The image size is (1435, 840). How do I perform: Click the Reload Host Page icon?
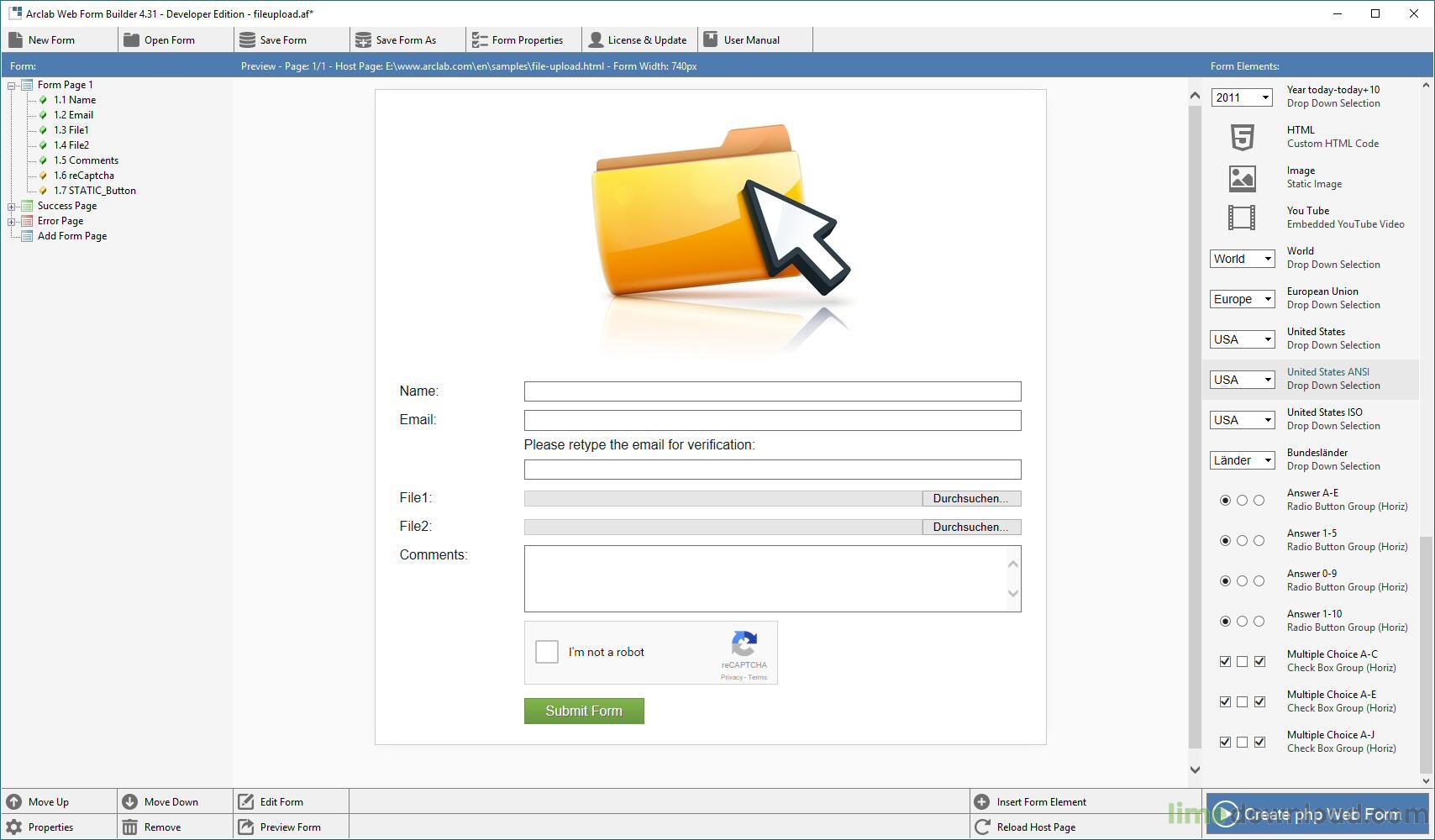point(982,827)
